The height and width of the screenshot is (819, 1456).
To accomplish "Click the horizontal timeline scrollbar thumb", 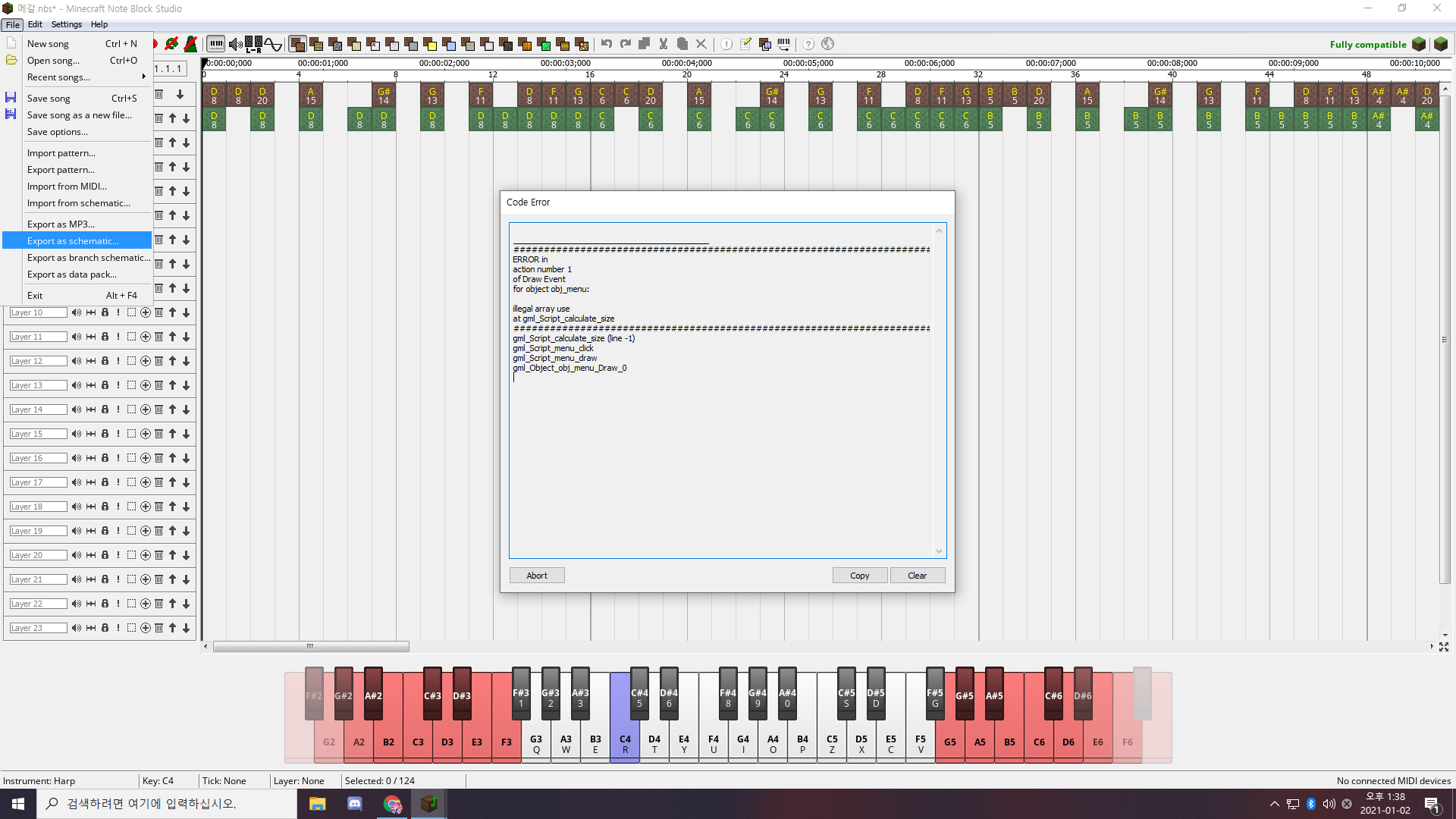I will [x=311, y=647].
